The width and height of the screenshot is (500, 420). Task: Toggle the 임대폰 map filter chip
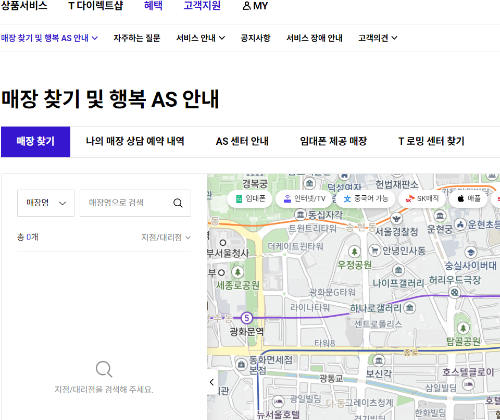click(x=250, y=199)
